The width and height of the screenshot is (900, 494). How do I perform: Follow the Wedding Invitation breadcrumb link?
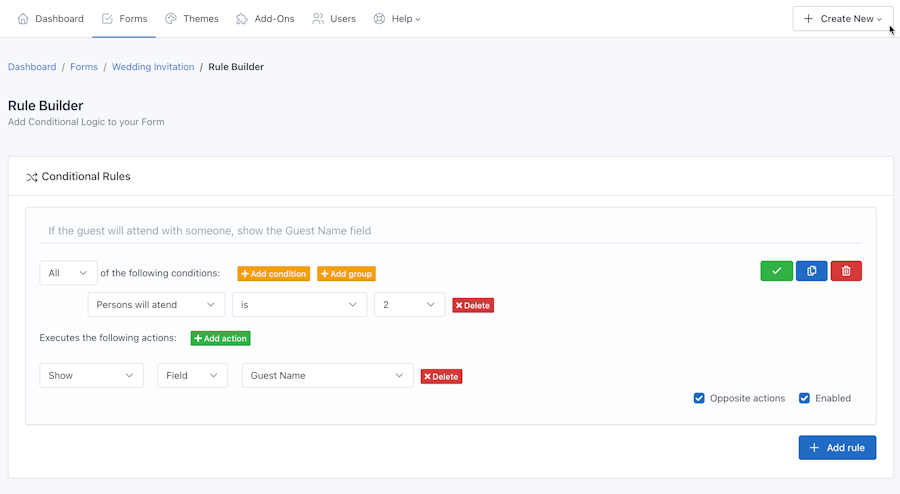click(x=153, y=67)
